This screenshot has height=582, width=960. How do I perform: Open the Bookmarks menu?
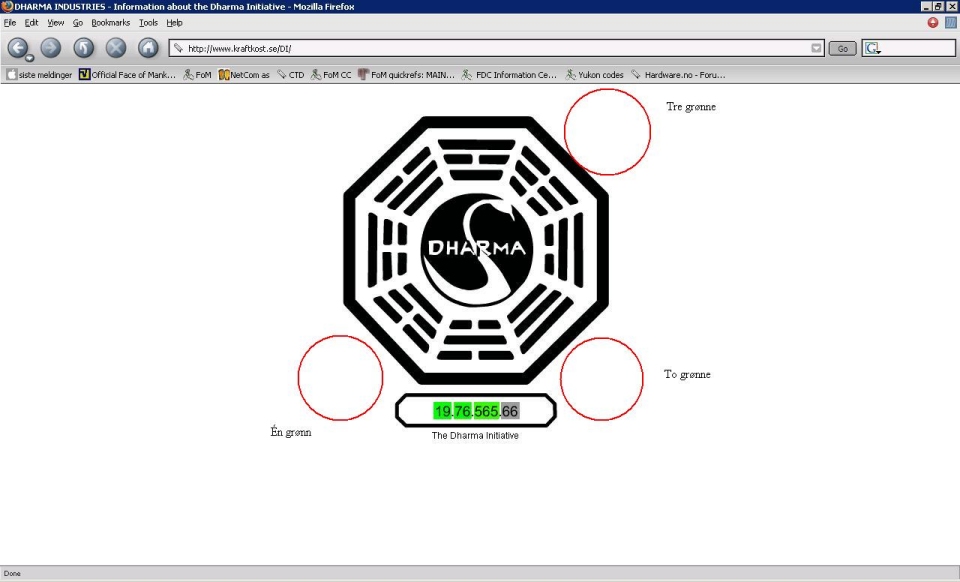coord(110,23)
